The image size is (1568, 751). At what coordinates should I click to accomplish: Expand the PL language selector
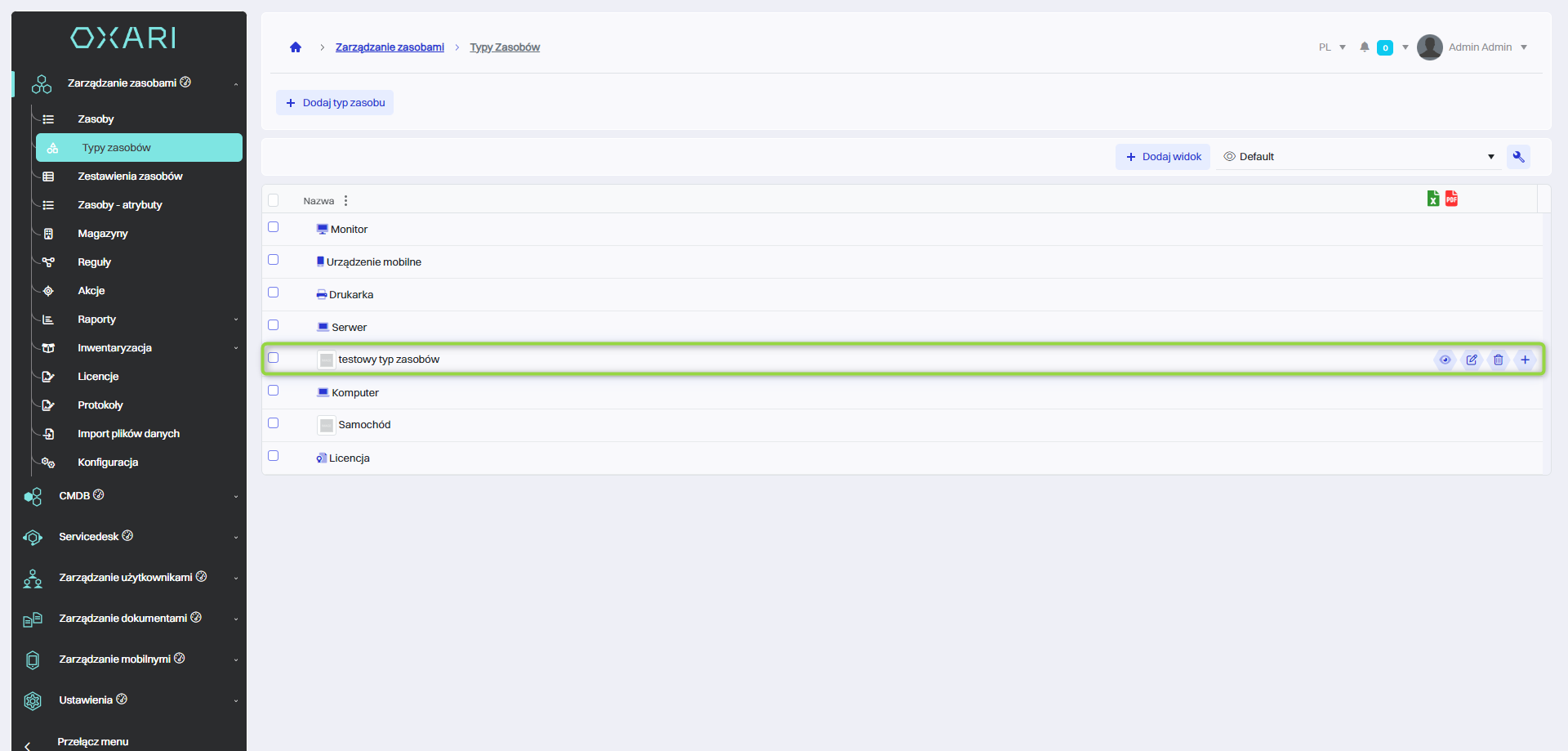[x=1331, y=47]
